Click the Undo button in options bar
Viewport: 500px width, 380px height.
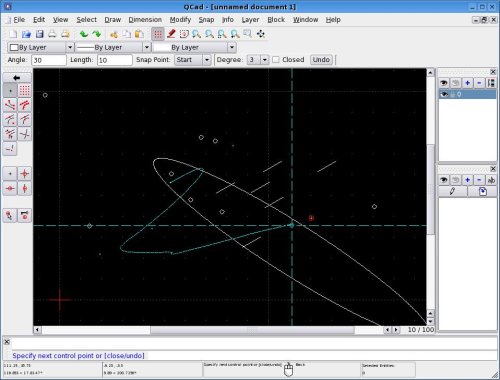coord(321,60)
